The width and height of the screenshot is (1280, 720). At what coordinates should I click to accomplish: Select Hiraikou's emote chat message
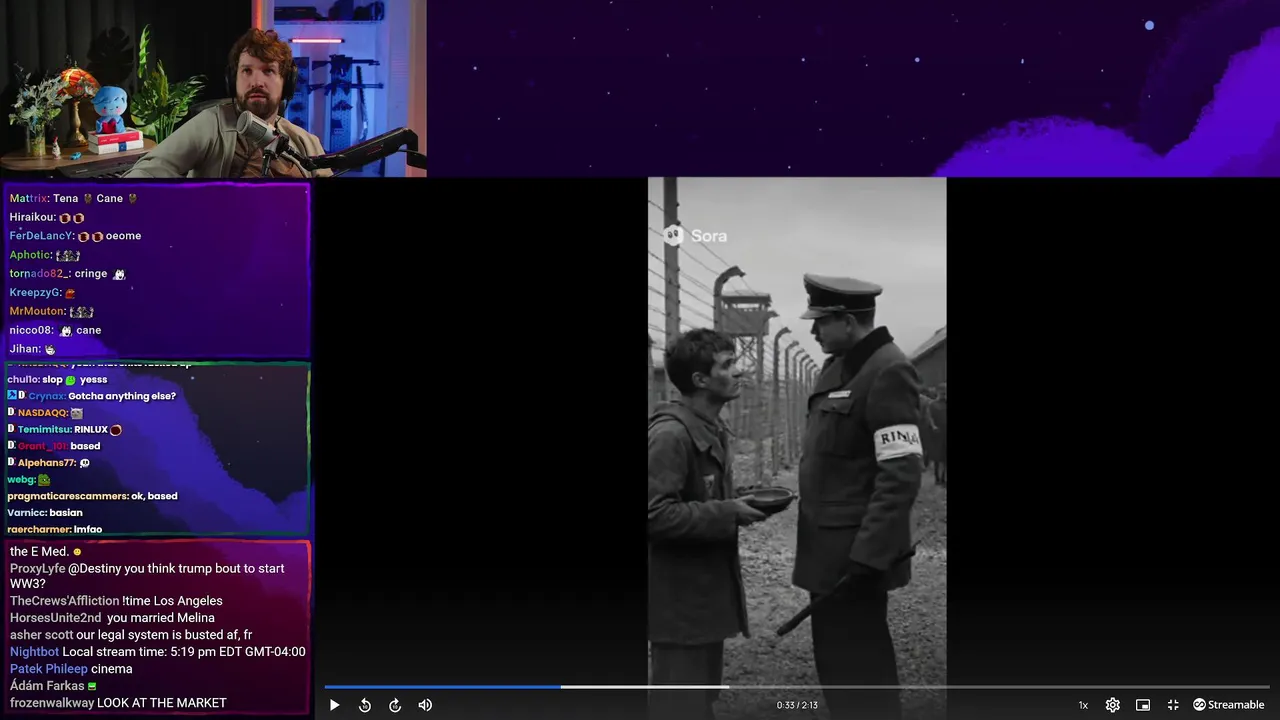(47, 217)
